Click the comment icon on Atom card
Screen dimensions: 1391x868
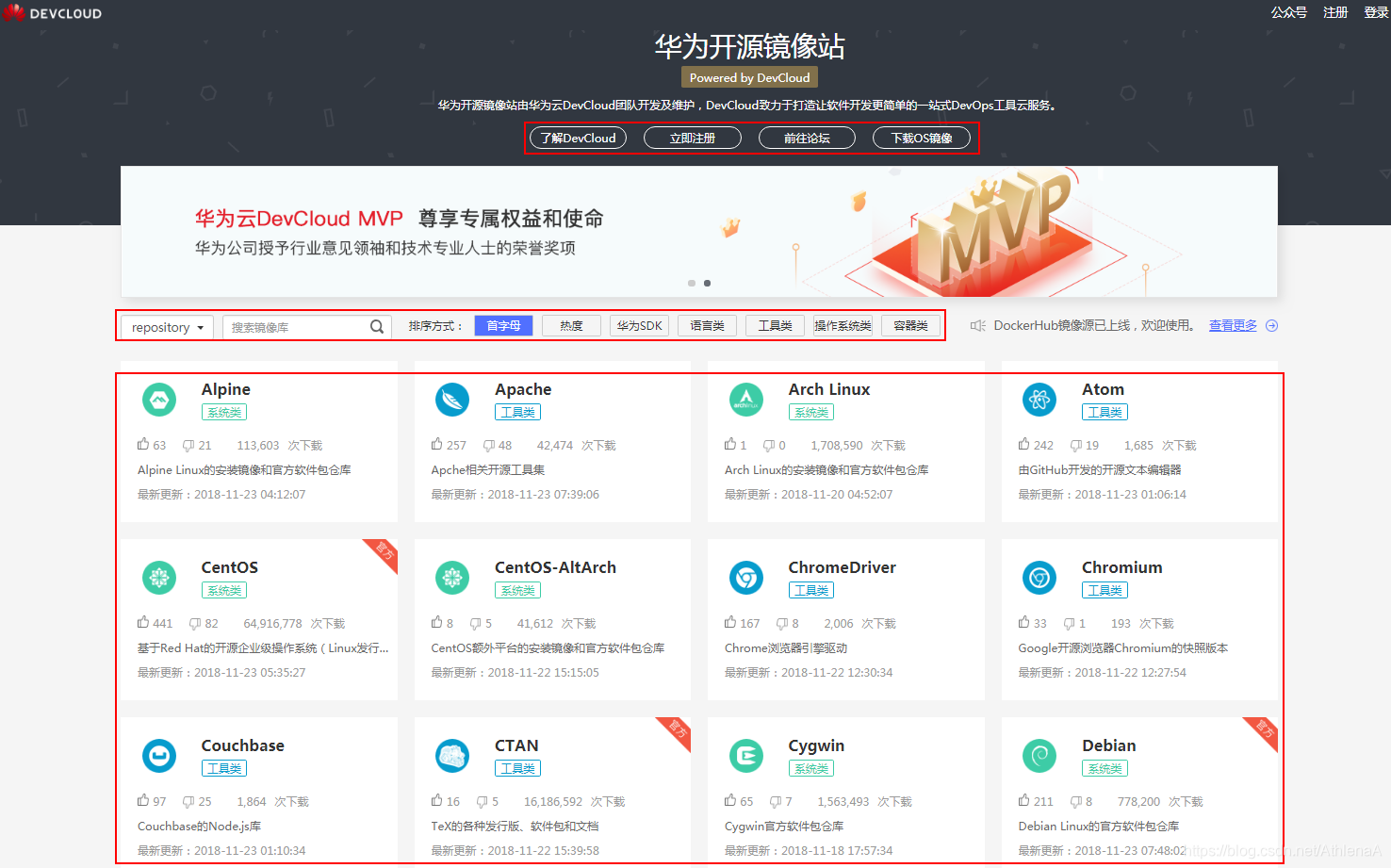click(x=1076, y=445)
